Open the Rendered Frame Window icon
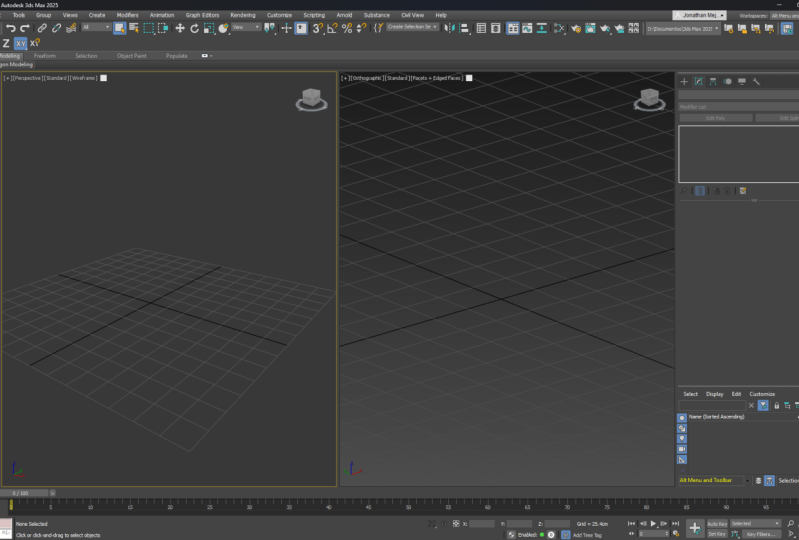The height and width of the screenshot is (540, 799). (x=590, y=29)
